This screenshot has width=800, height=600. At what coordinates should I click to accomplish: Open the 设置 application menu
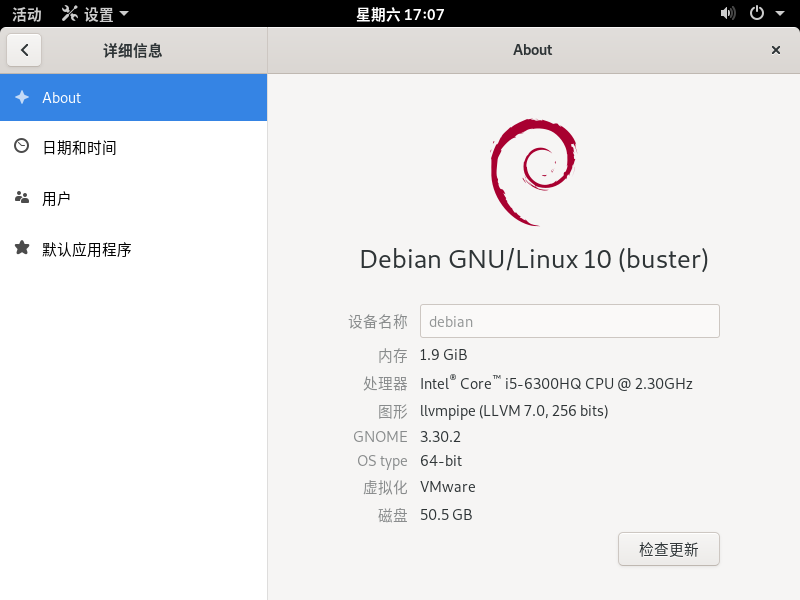(95, 14)
